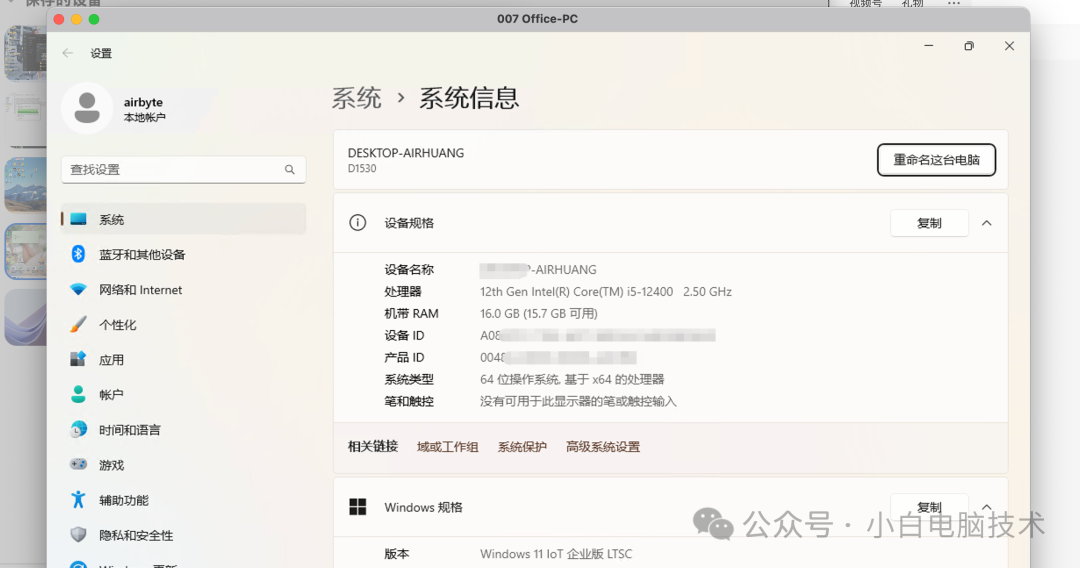Viewport: 1080px width, 568px height.
Task: Click the 帐户 person icon
Action: tap(79, 395)
